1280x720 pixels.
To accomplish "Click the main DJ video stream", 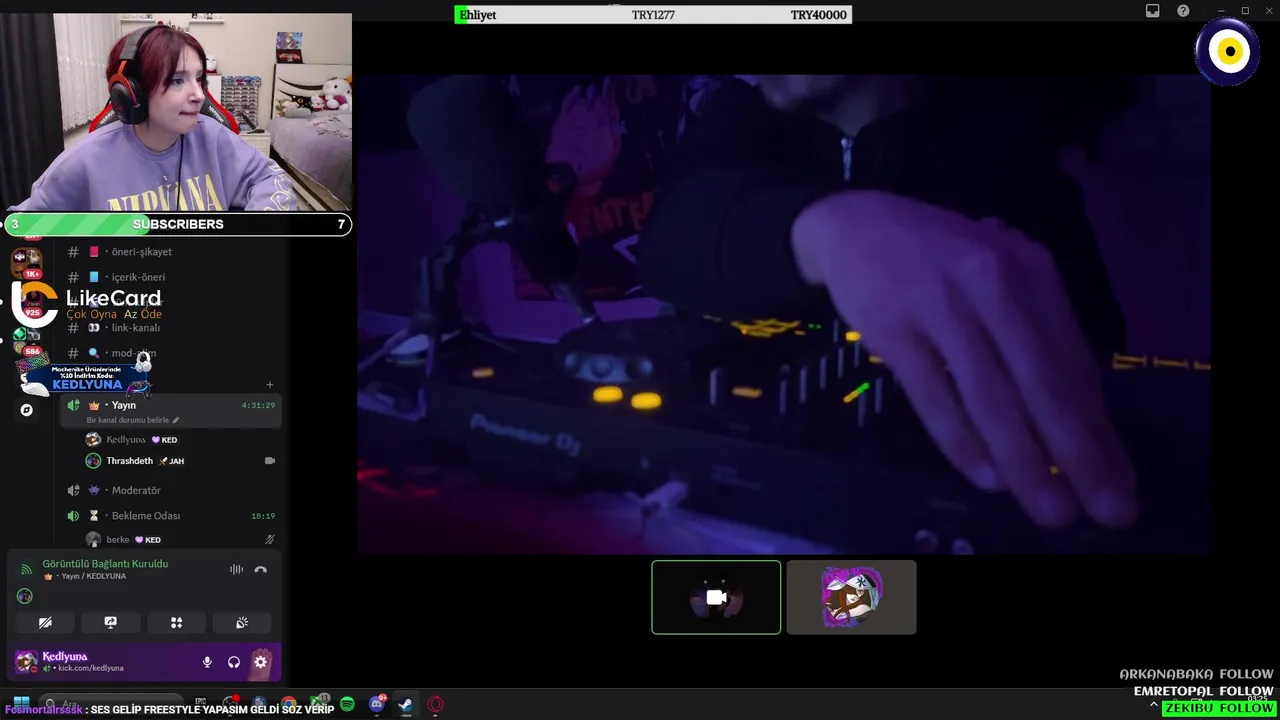I will [784, 314].
